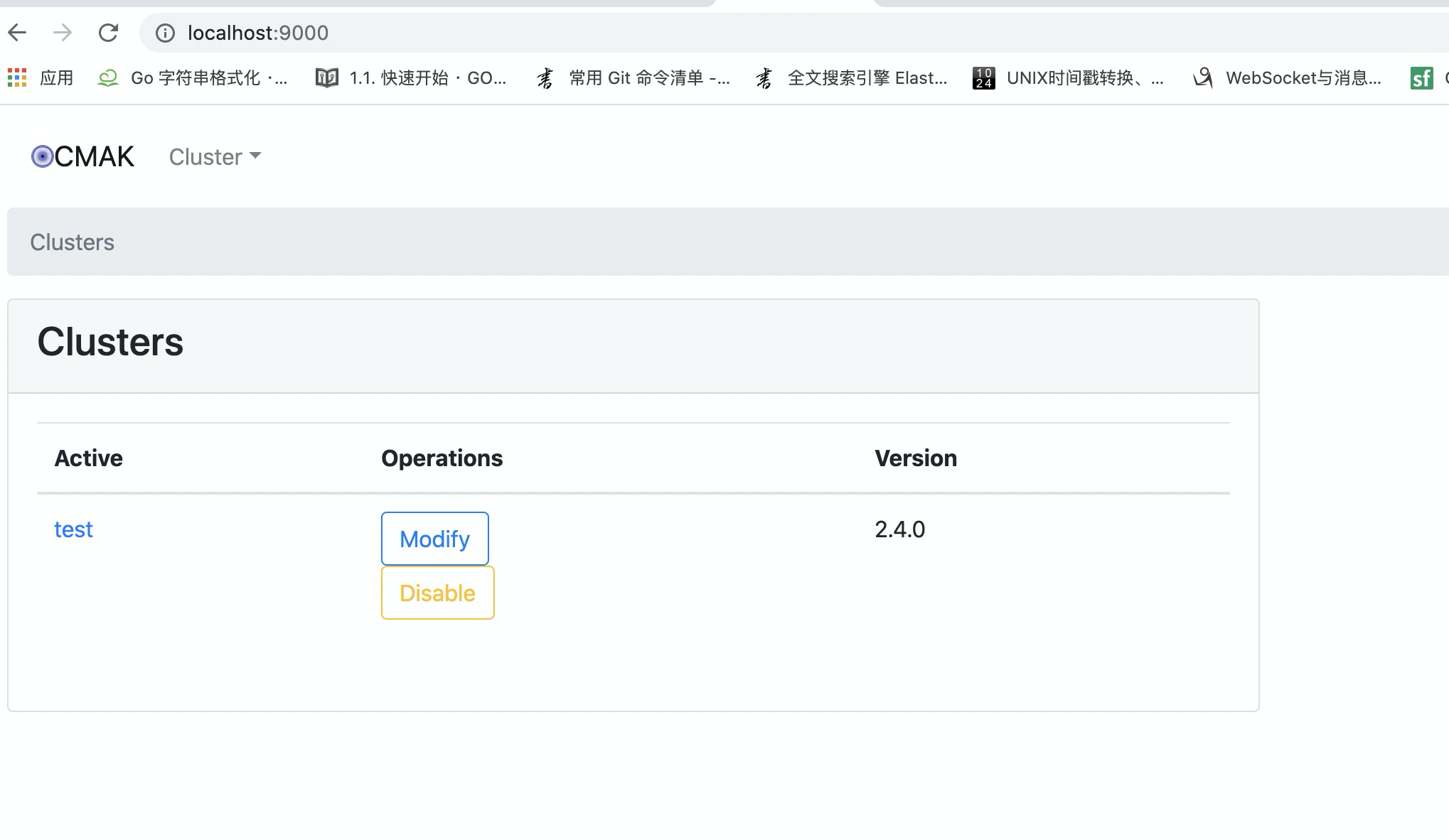The image size is (1449, 840).
Task: Disable the test cluster
Action: click(x=437, y=593)
